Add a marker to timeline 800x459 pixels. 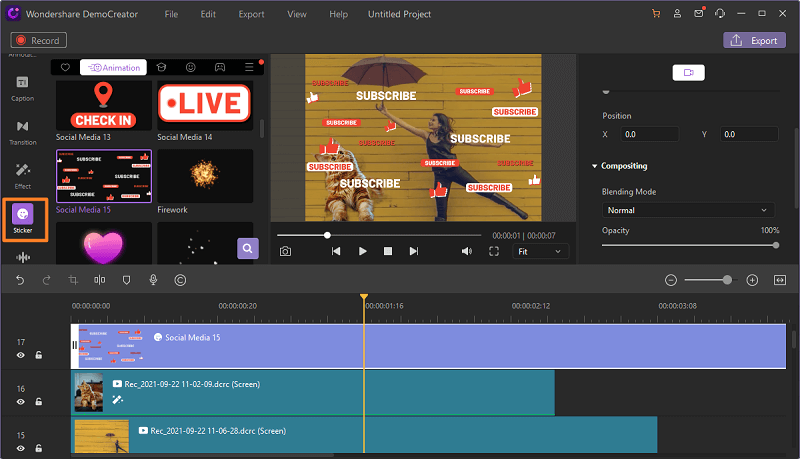(x=127, y=280)
